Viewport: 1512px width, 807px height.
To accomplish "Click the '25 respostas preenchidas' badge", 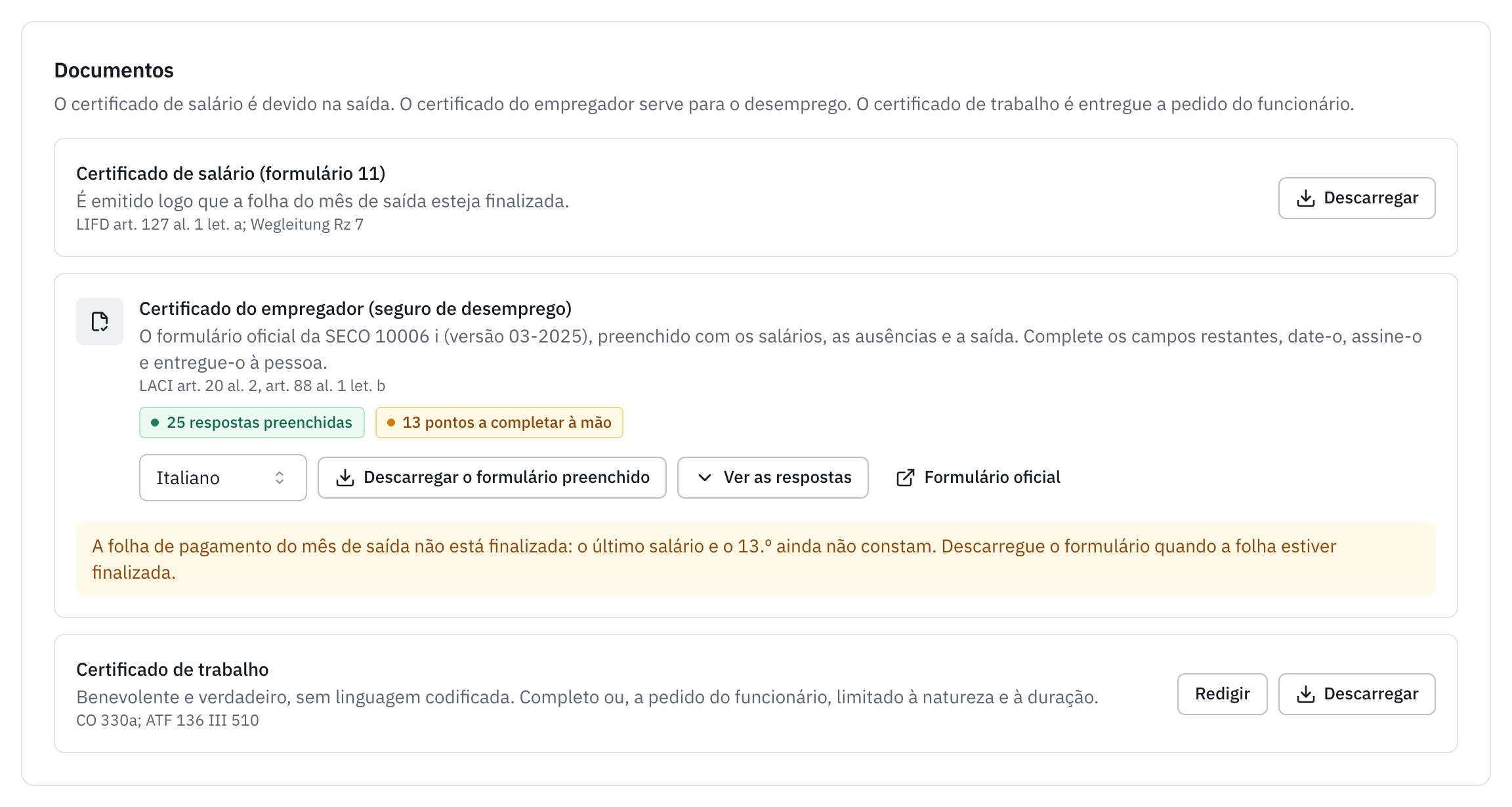I will (x=251, y=423).
